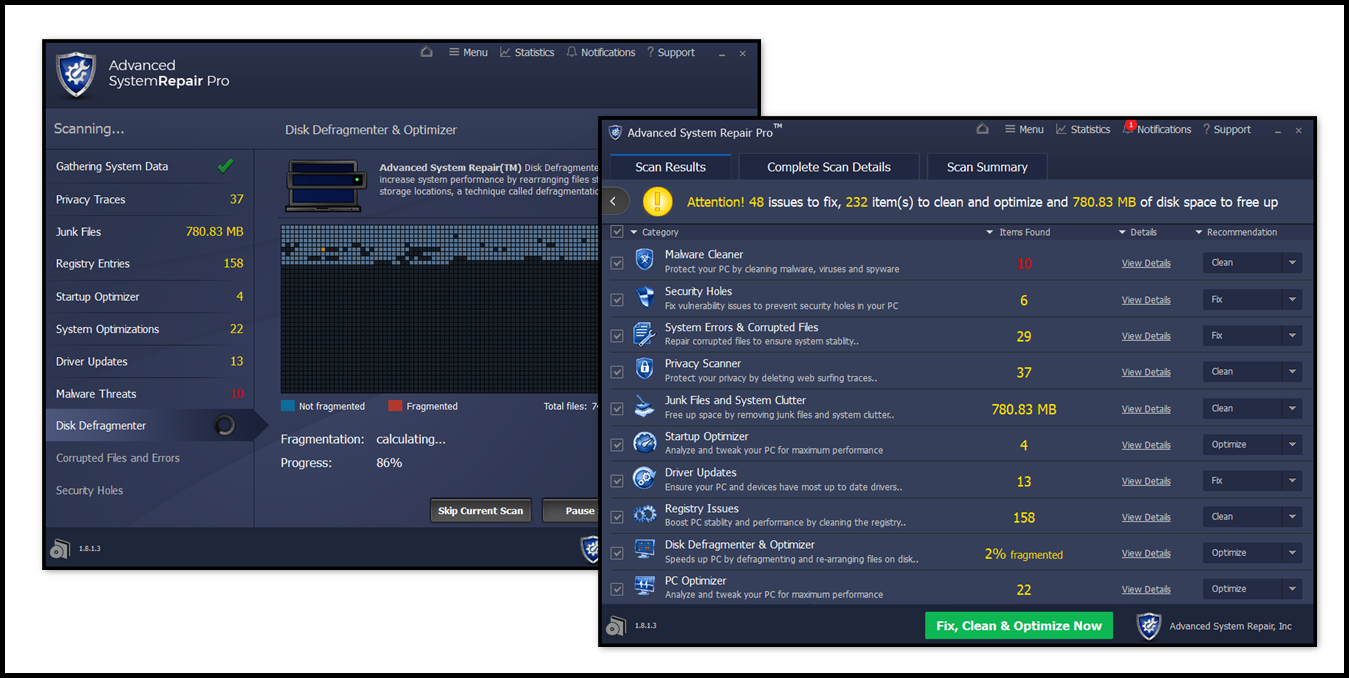Click the Driver Updates icon
Screen dimensions: 1349x678
tap(644, 479)
